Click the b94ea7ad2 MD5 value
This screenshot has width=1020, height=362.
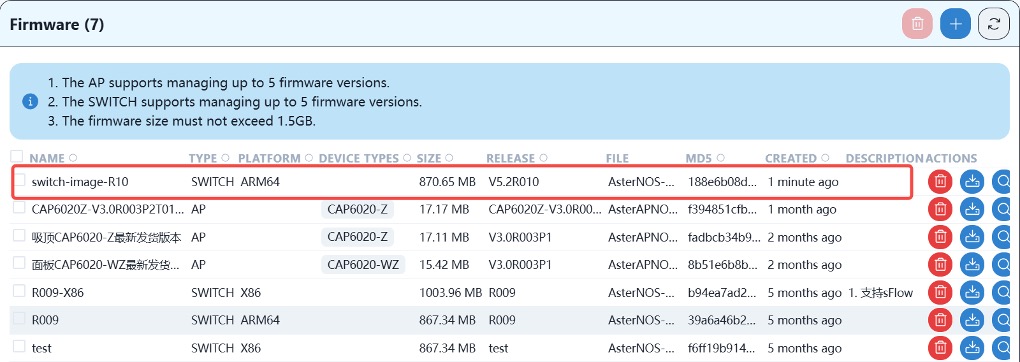coord(723,293)
